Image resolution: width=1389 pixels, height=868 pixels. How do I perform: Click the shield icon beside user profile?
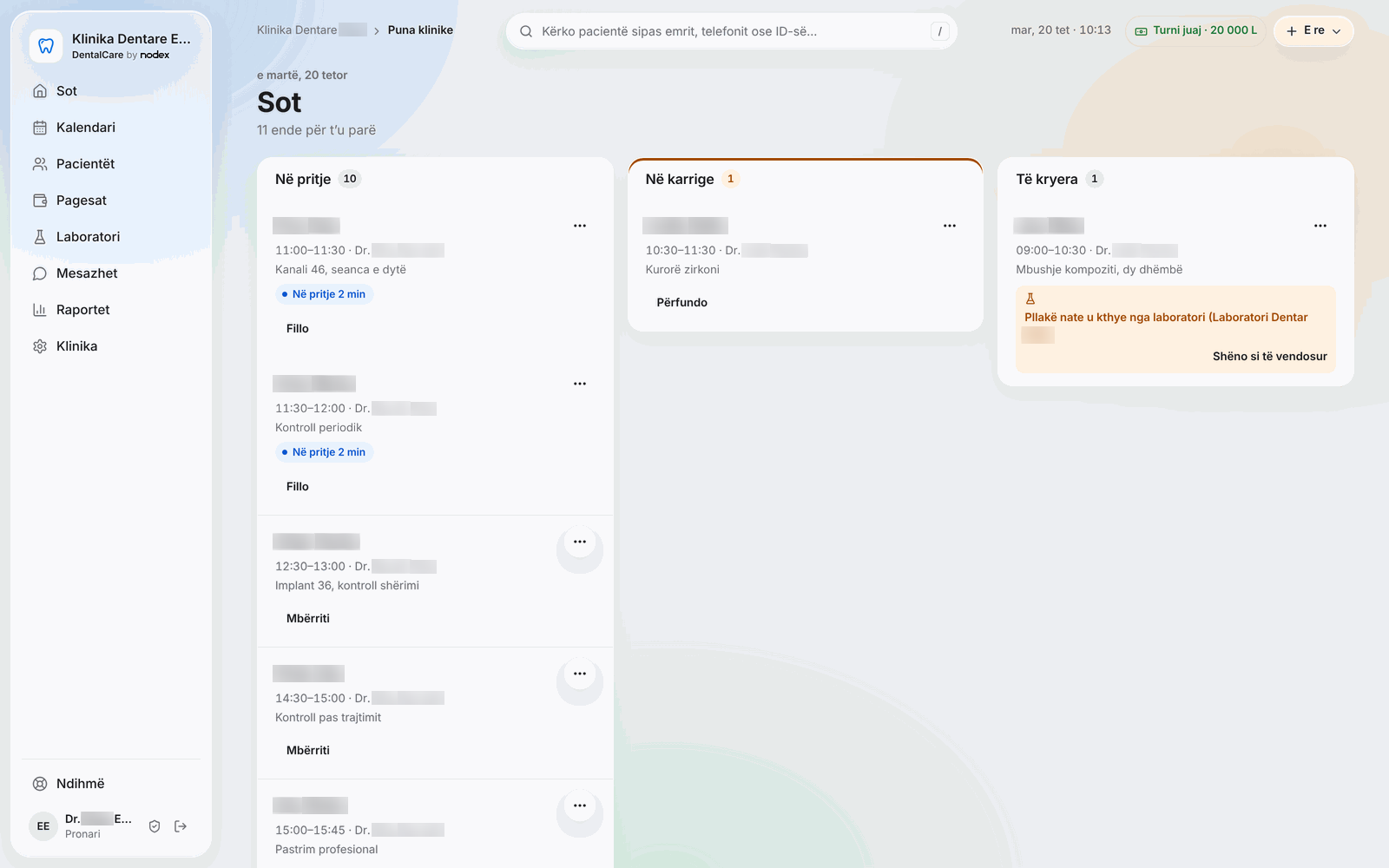pos(155,826)
